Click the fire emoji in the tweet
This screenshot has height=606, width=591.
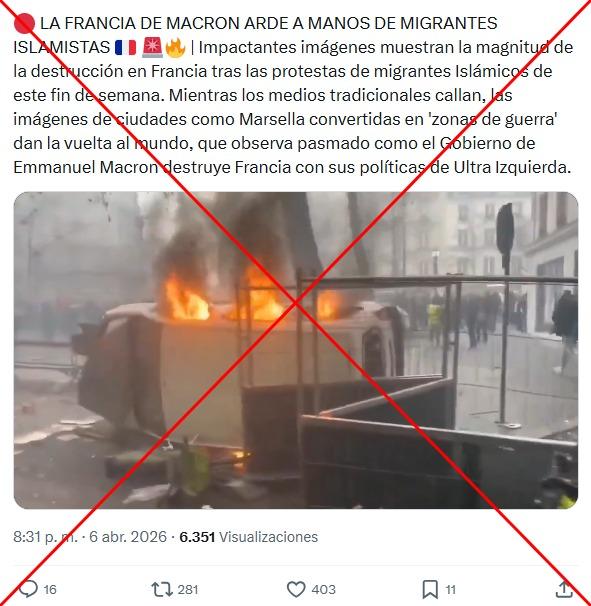pos(175,48)
